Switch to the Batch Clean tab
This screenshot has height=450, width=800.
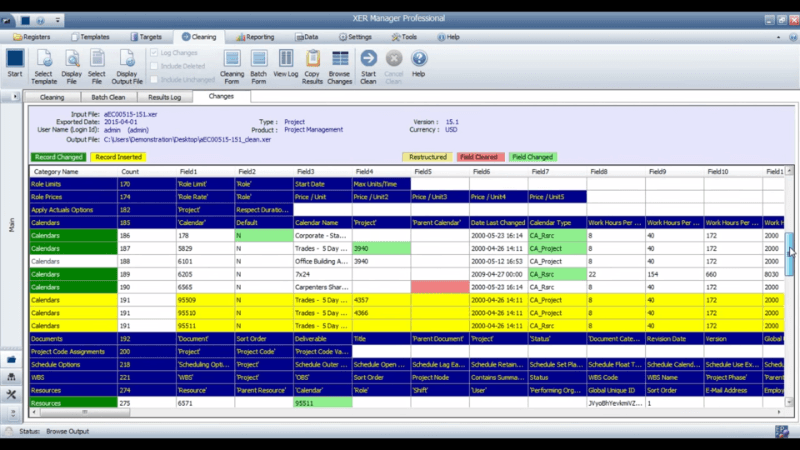(x=108, y=97)
